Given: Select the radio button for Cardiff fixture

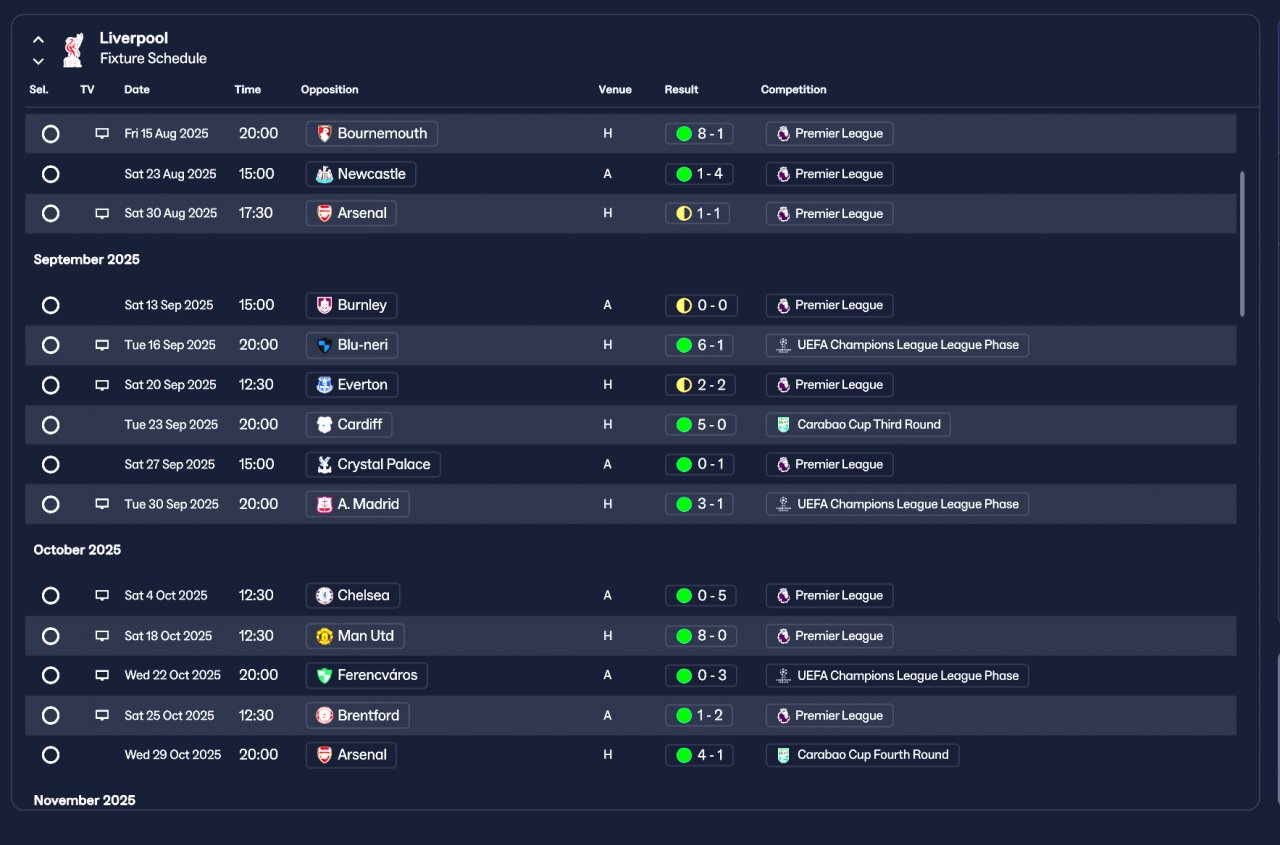Looking at the screenshot, I should 51,425.
